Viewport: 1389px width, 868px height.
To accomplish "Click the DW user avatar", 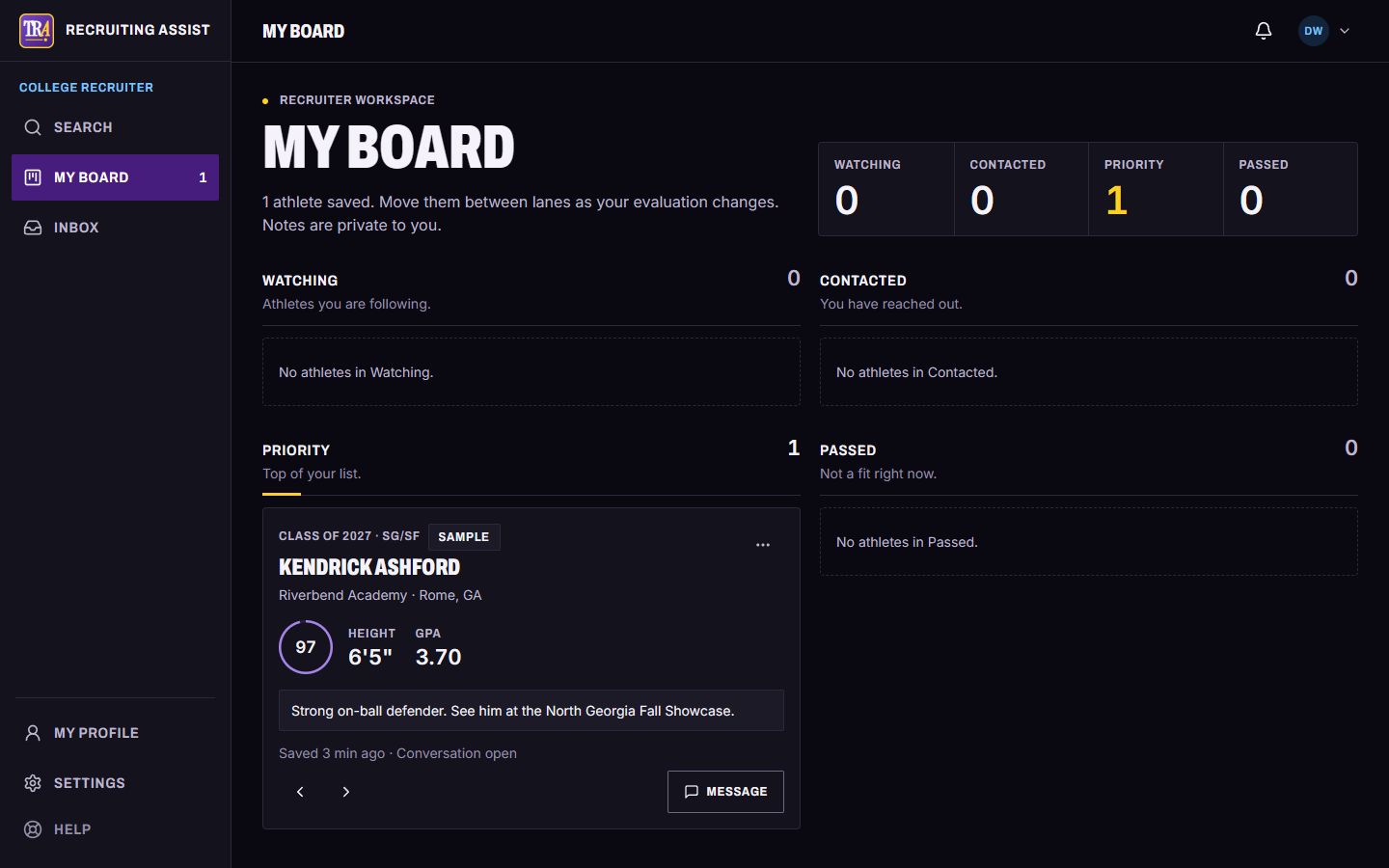I will (1314, 31).
